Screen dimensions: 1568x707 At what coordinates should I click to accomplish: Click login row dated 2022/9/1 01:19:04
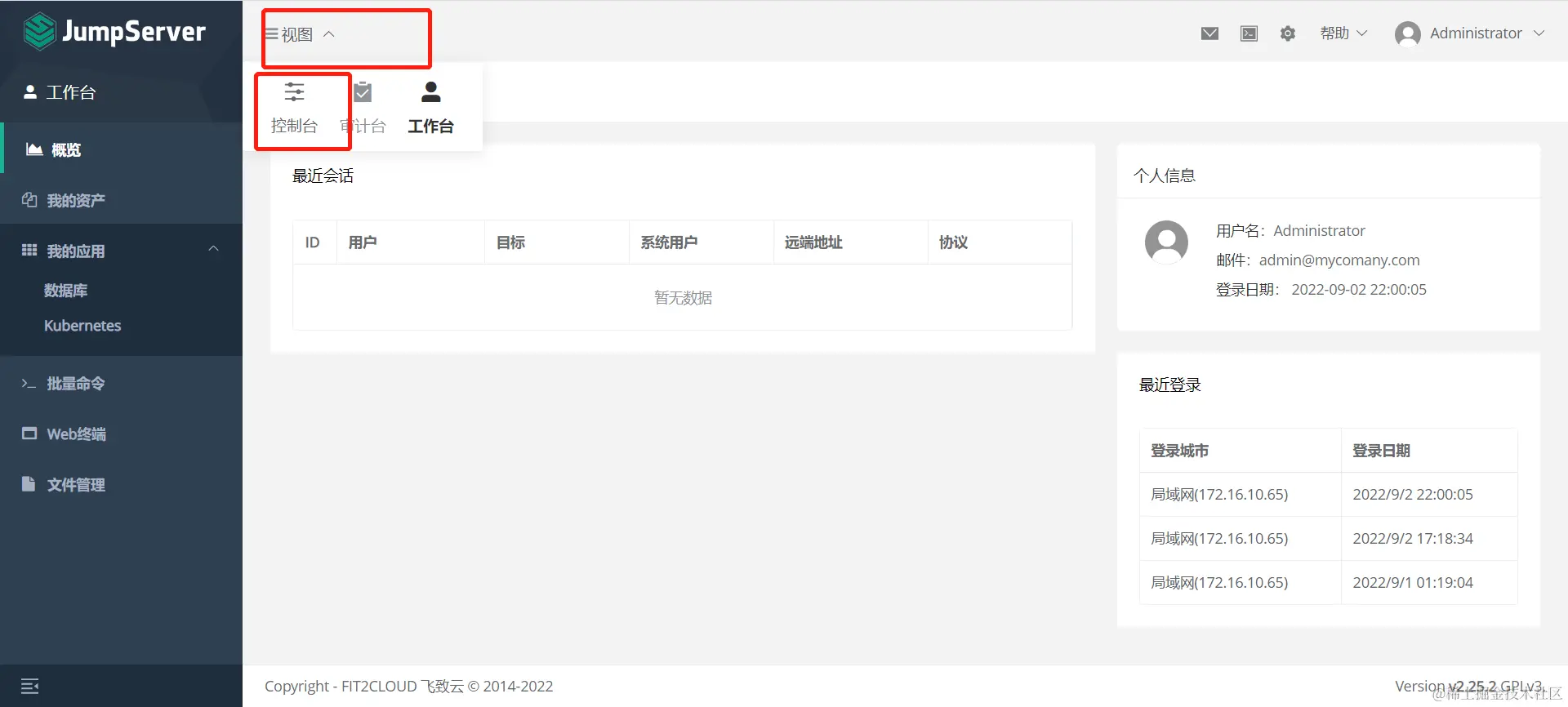click(x=1329, y=583)
